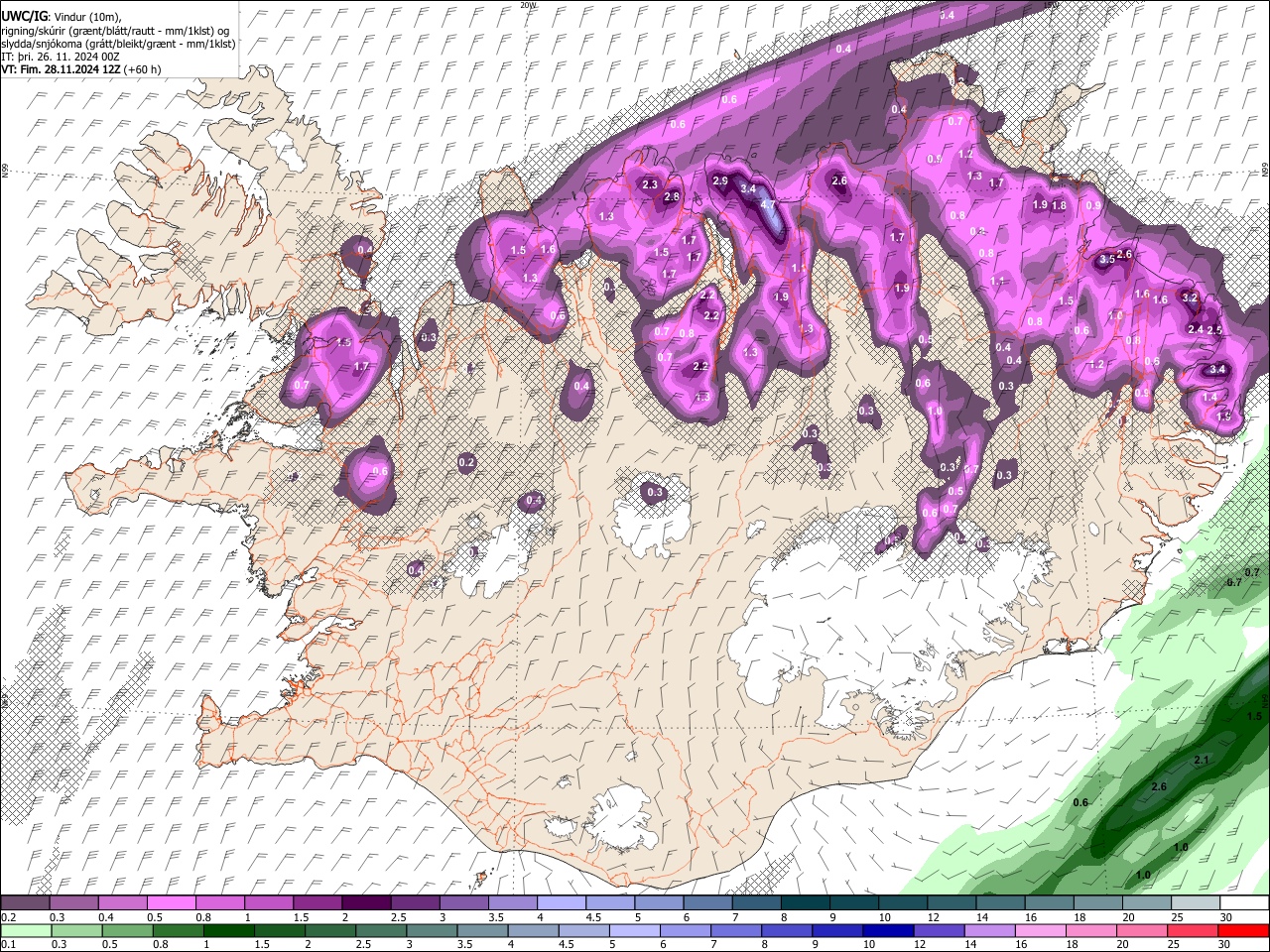Click the green 2.1 rain value offshore
This screenshot has width=1270, height=952.
pyautogui.click(x=1203, y=760)
